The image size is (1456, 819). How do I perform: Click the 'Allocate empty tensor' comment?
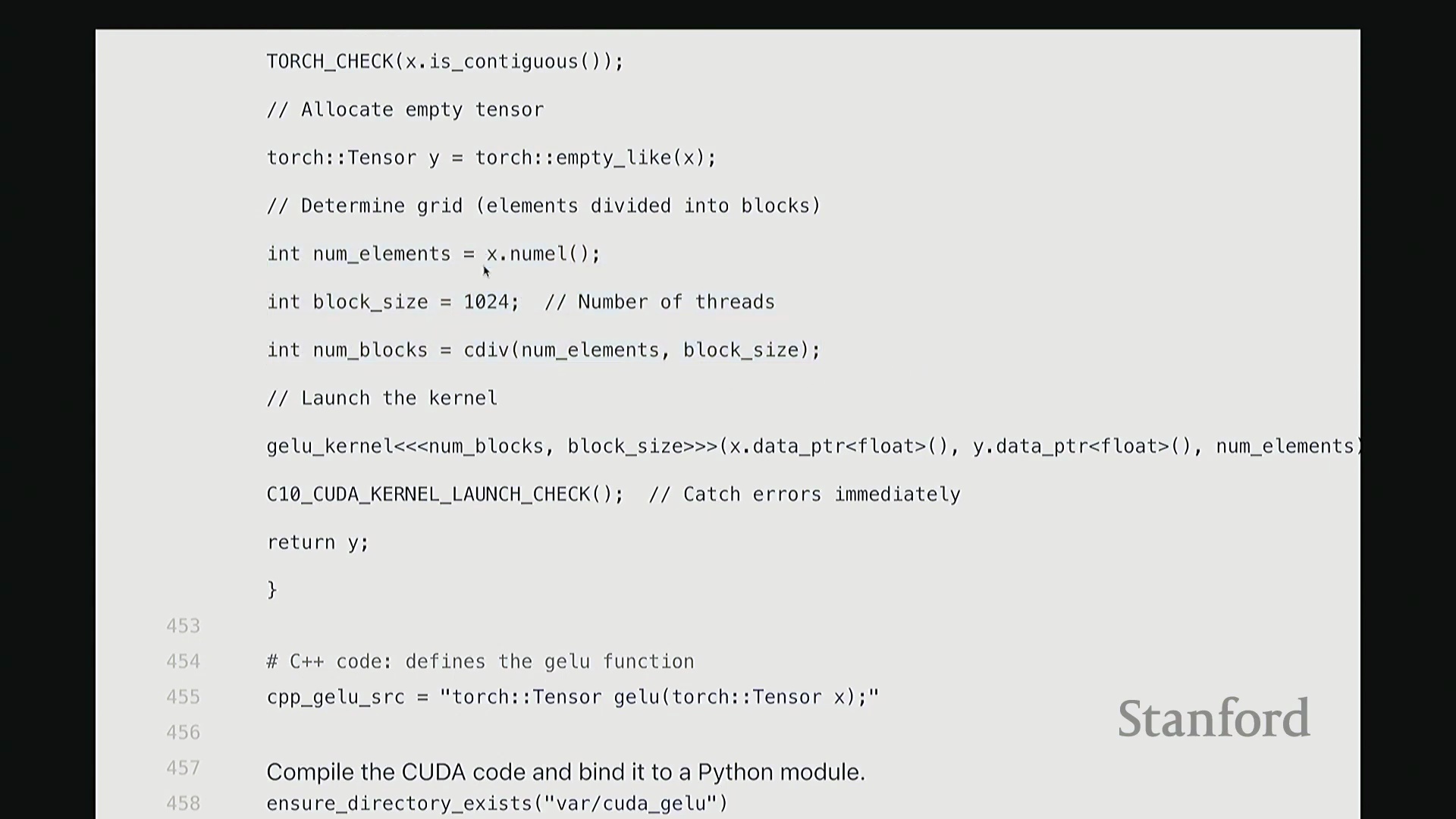point(405,110)
